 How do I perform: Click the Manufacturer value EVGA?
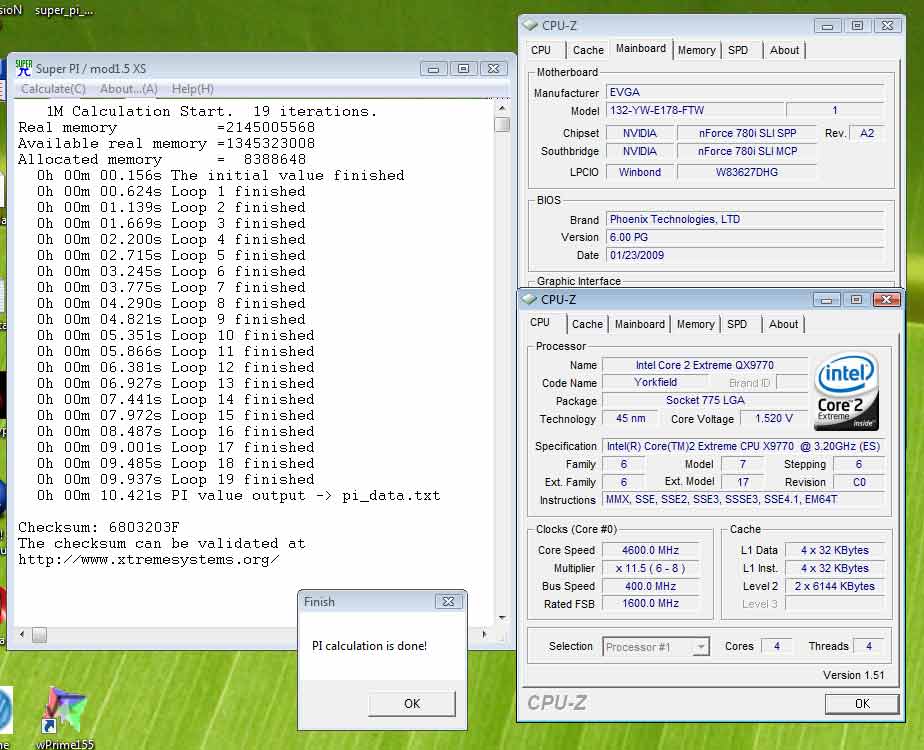(x=745, y=92)
